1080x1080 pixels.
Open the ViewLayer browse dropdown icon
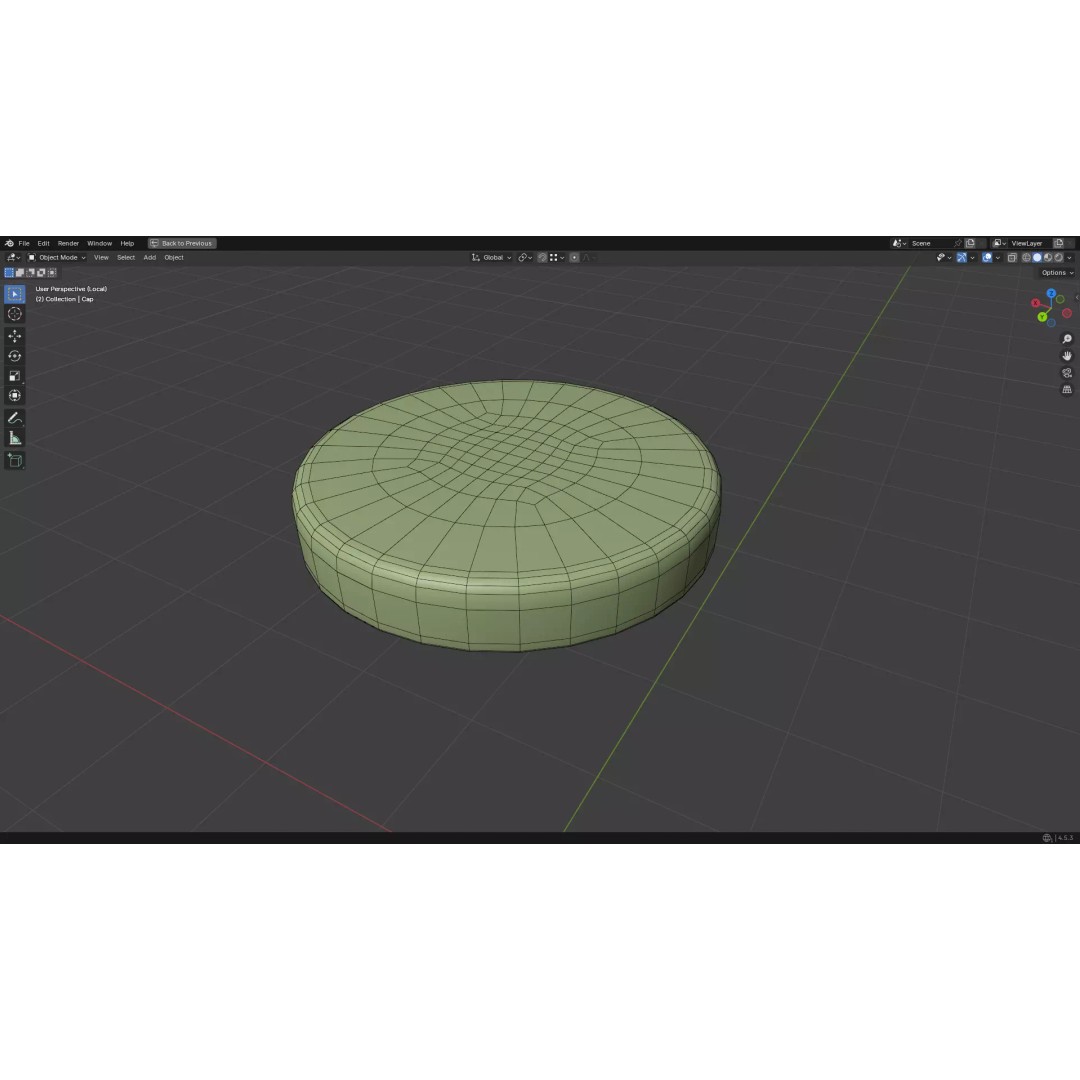999,243
